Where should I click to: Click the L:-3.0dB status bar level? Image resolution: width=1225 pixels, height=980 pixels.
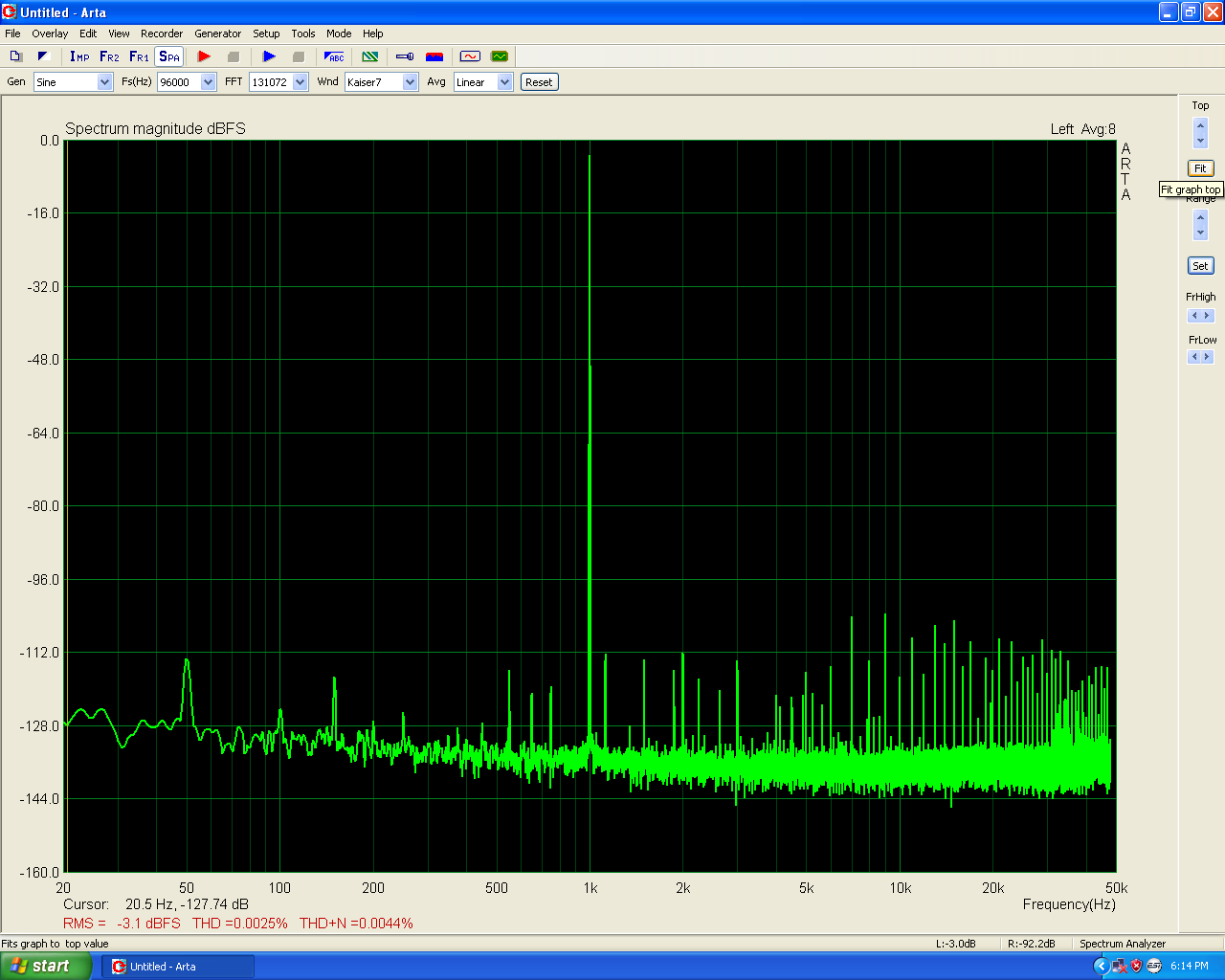(x=956, y=944)
